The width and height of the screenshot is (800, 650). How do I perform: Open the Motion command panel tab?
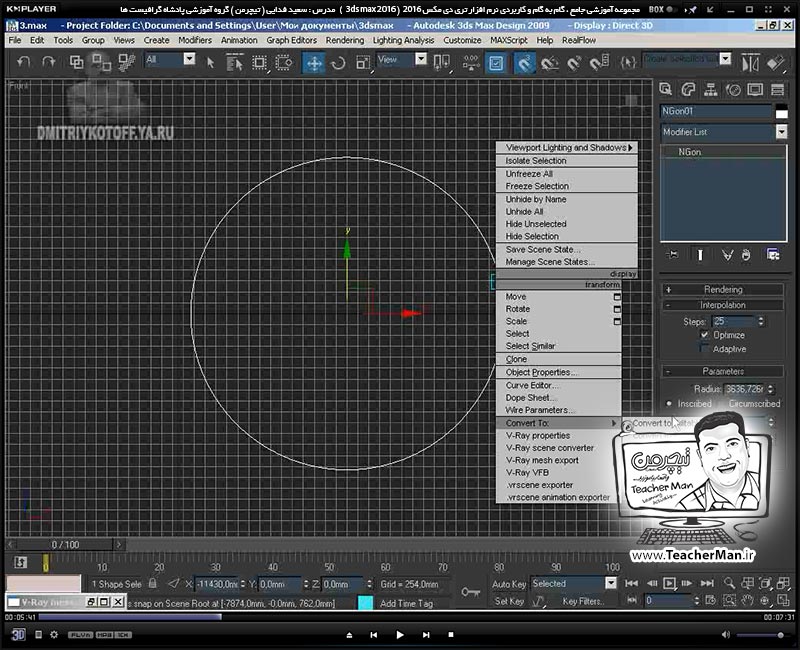(733, 90)
